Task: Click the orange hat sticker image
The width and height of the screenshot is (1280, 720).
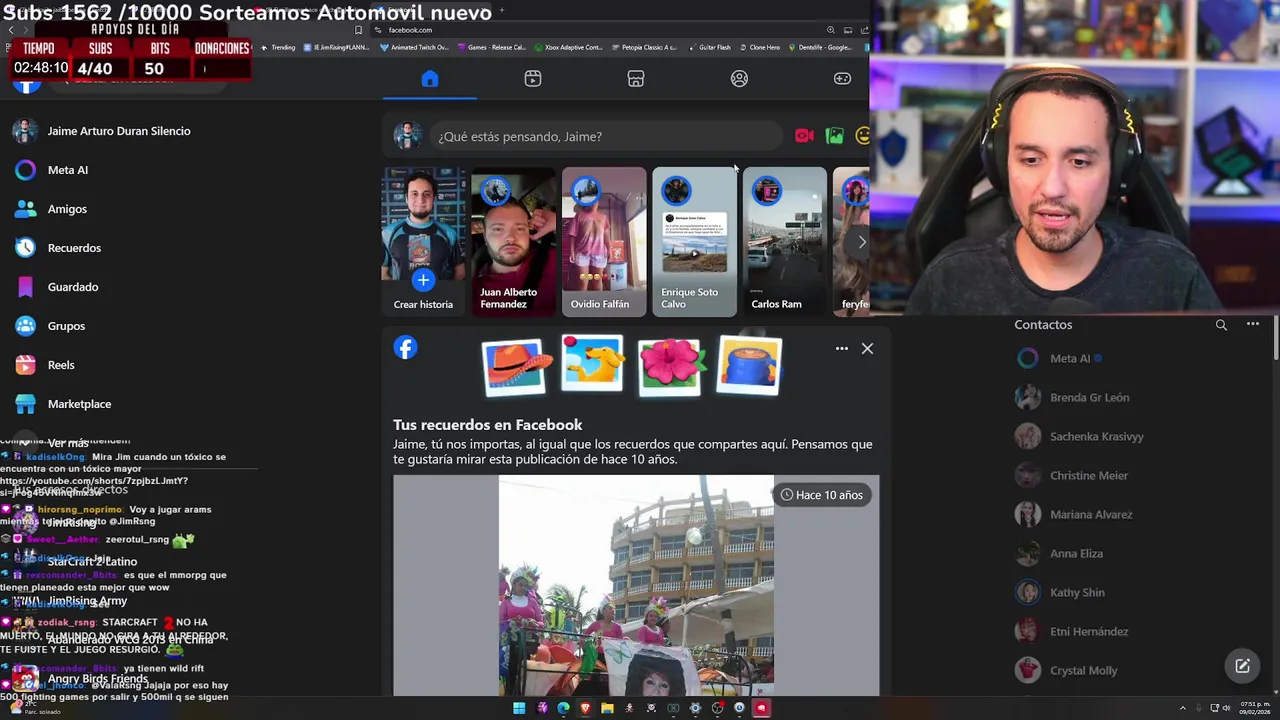Action: (x=515, y=366)
